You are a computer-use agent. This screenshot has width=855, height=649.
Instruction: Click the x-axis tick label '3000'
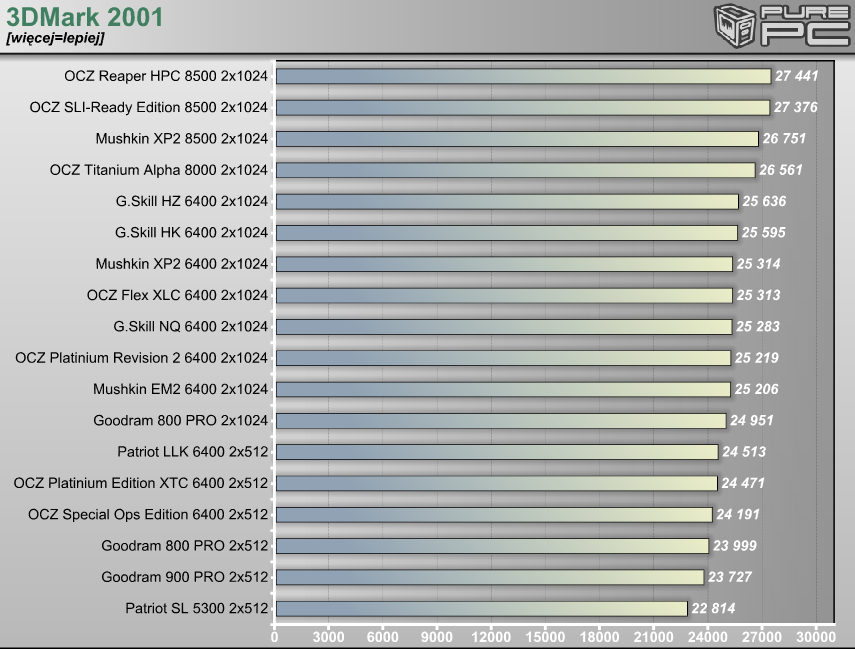(x=328, y=637)
